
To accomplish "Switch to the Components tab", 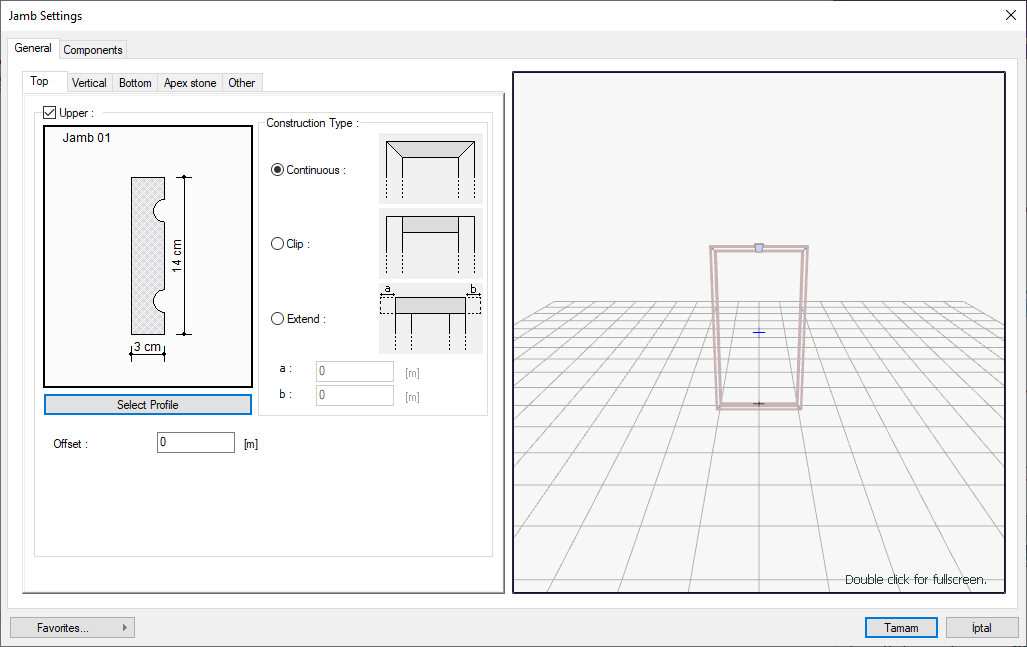I will pyautogui.click(x=93, y=50).
